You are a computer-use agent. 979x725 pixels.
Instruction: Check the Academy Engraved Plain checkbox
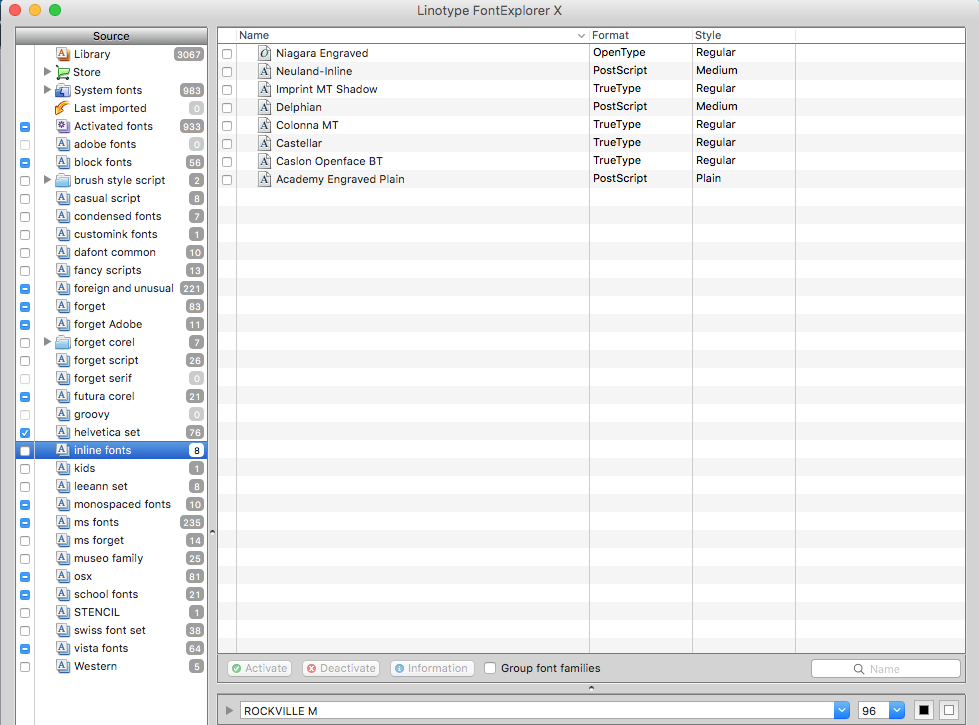click(227, 180)
